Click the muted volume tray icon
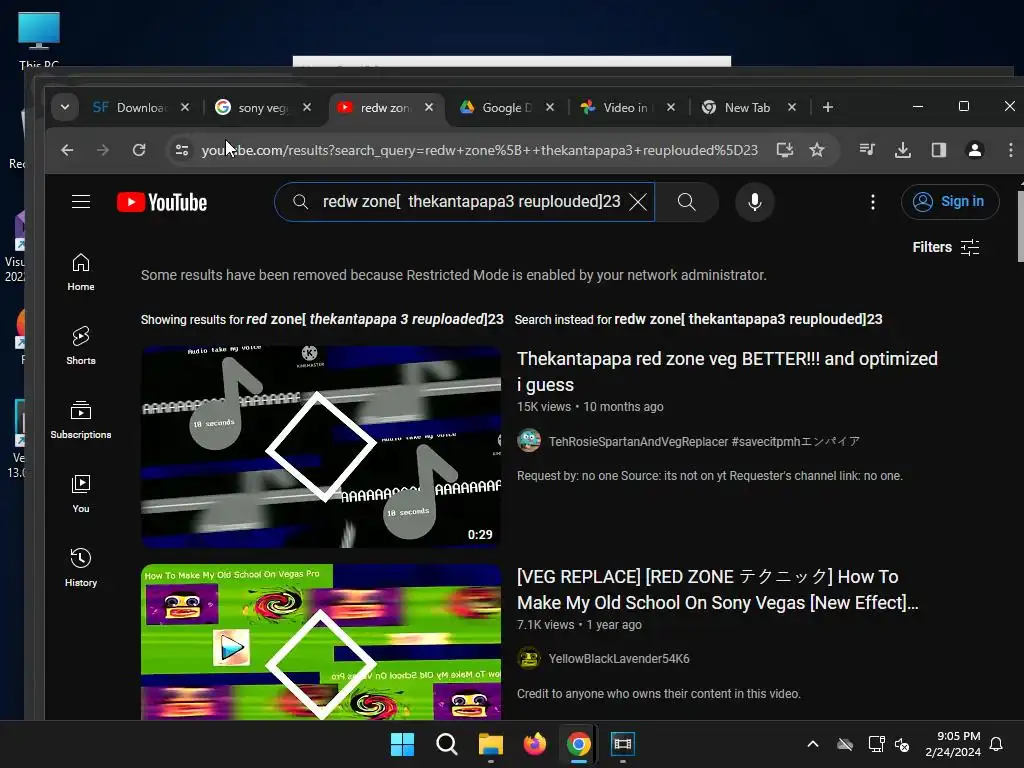Image resolution: width=1024 pixels, height=768 pixels. [902, 744]
